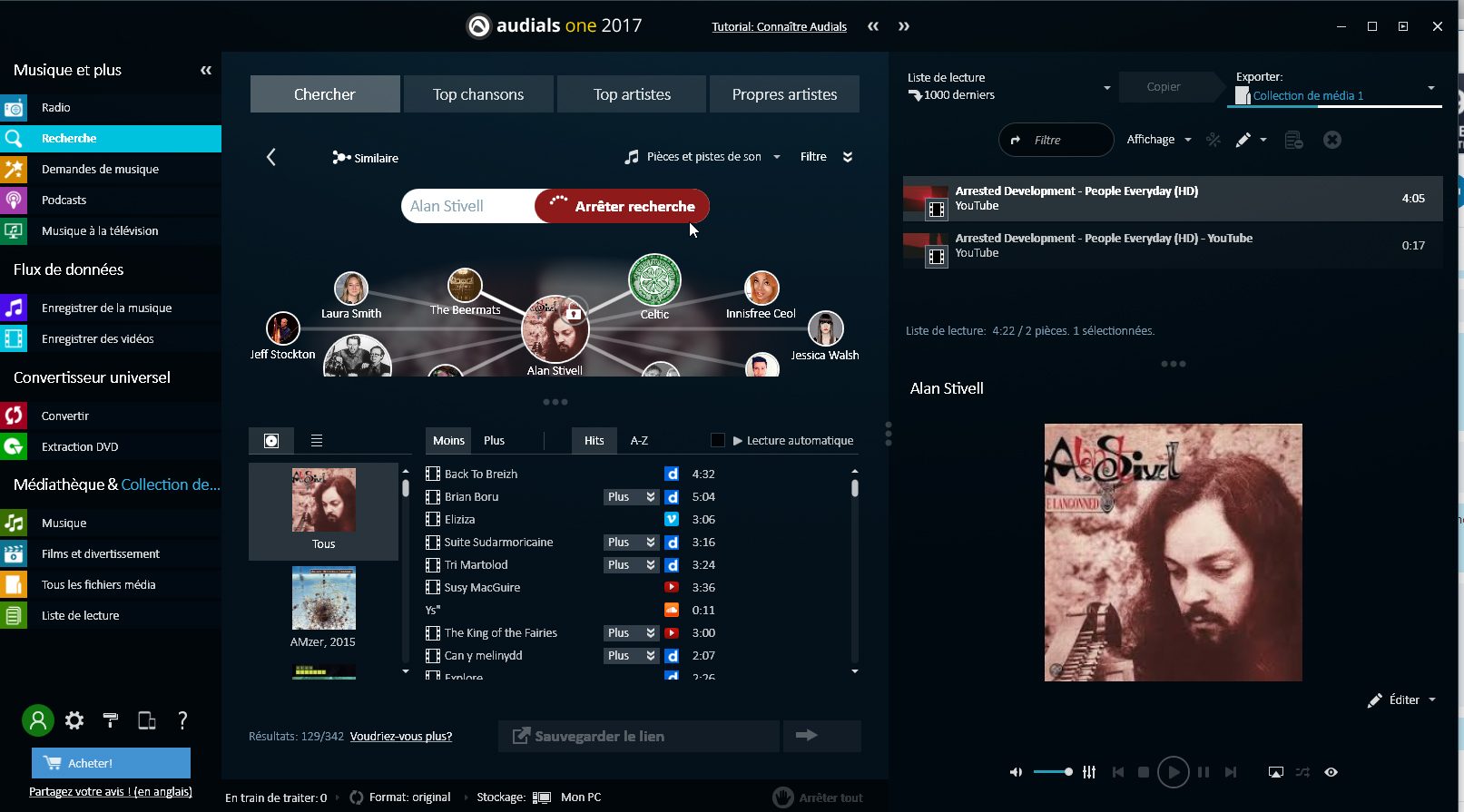
Task: Select the Plus toggle next to Moins
Action: pos(494,440)
